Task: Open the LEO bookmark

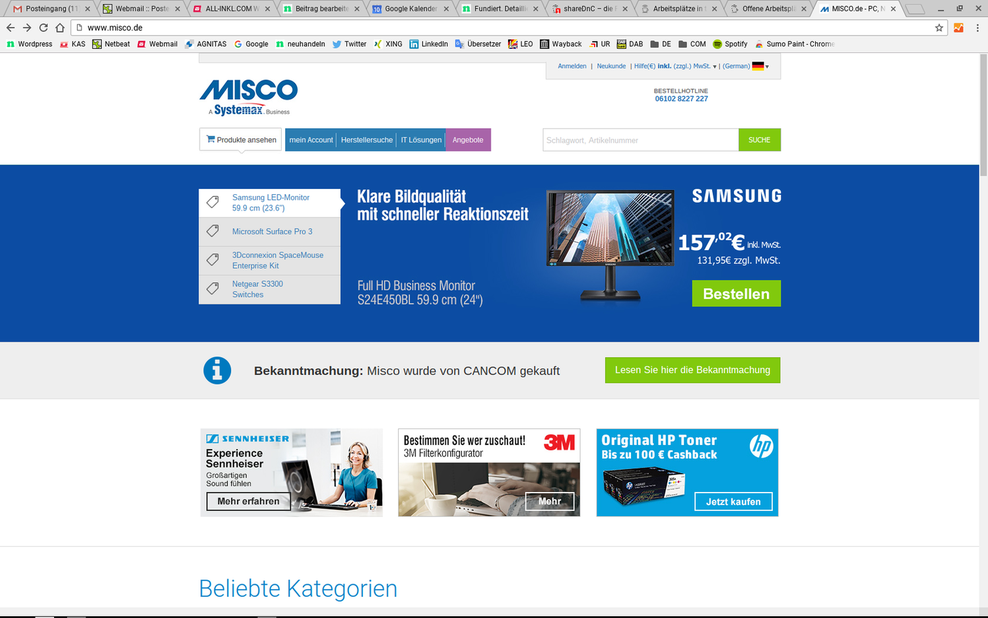Action: pyautogui.click(x=520, y=44)
